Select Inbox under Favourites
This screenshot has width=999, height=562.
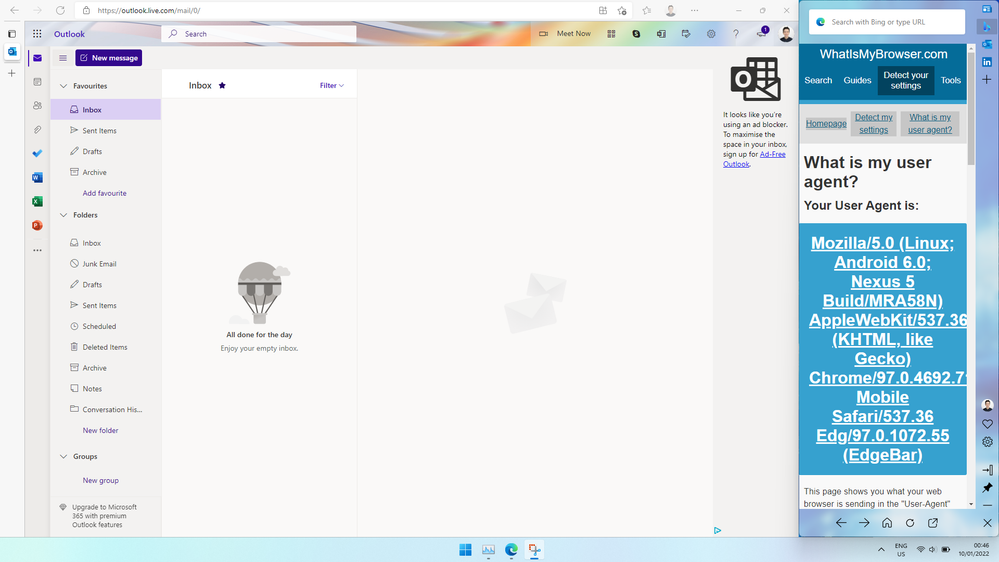click(106, 110)
